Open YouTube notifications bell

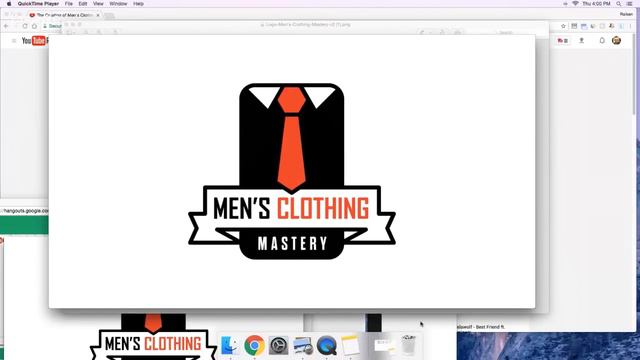(602, 40)
